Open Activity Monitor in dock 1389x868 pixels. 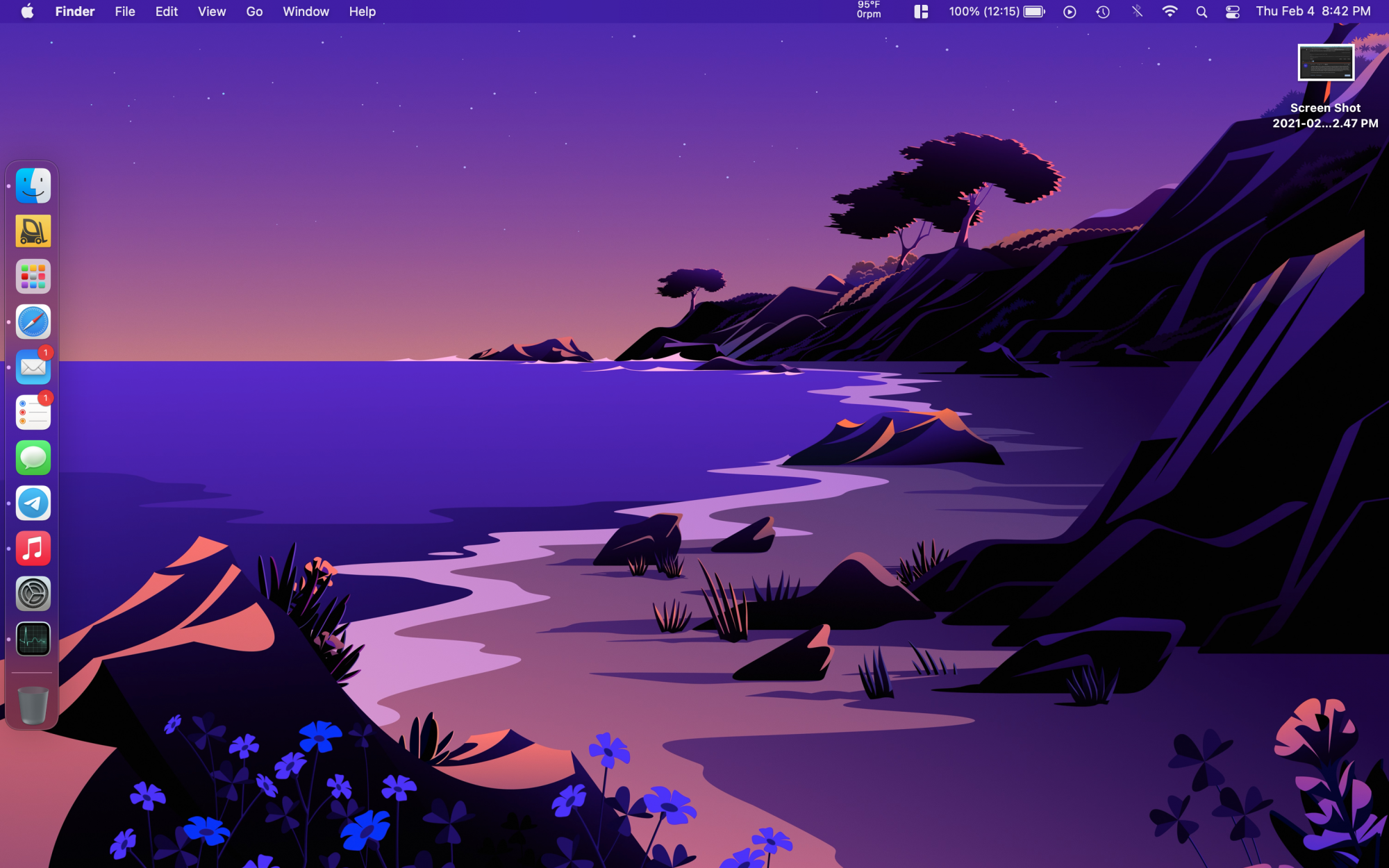pos(33,640)
